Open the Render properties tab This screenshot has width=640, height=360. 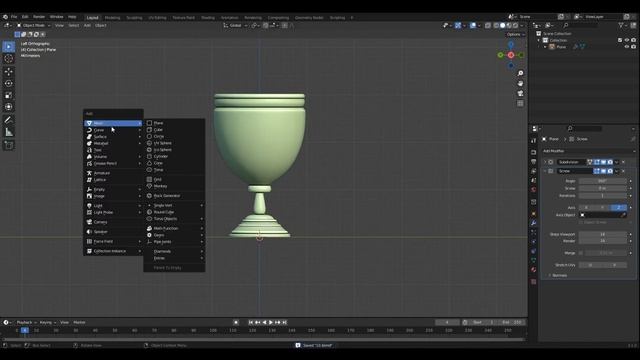click(x=533, y=152)
